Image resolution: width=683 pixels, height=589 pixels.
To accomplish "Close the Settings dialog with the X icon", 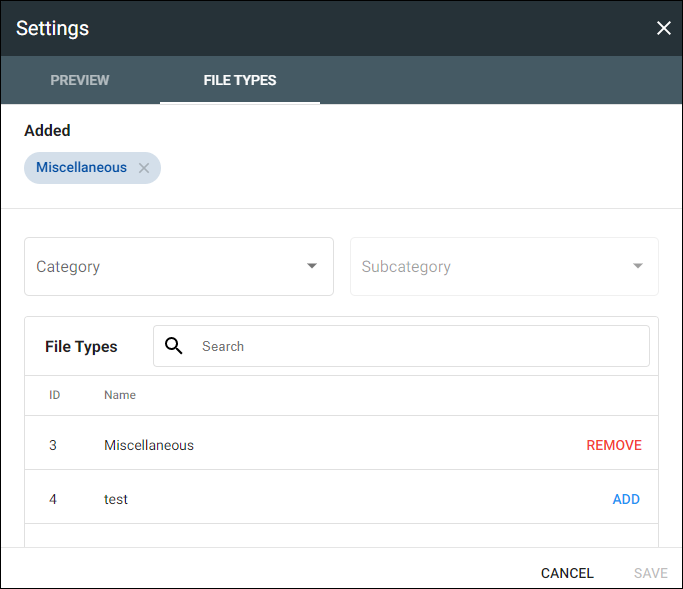I will 663,28.
